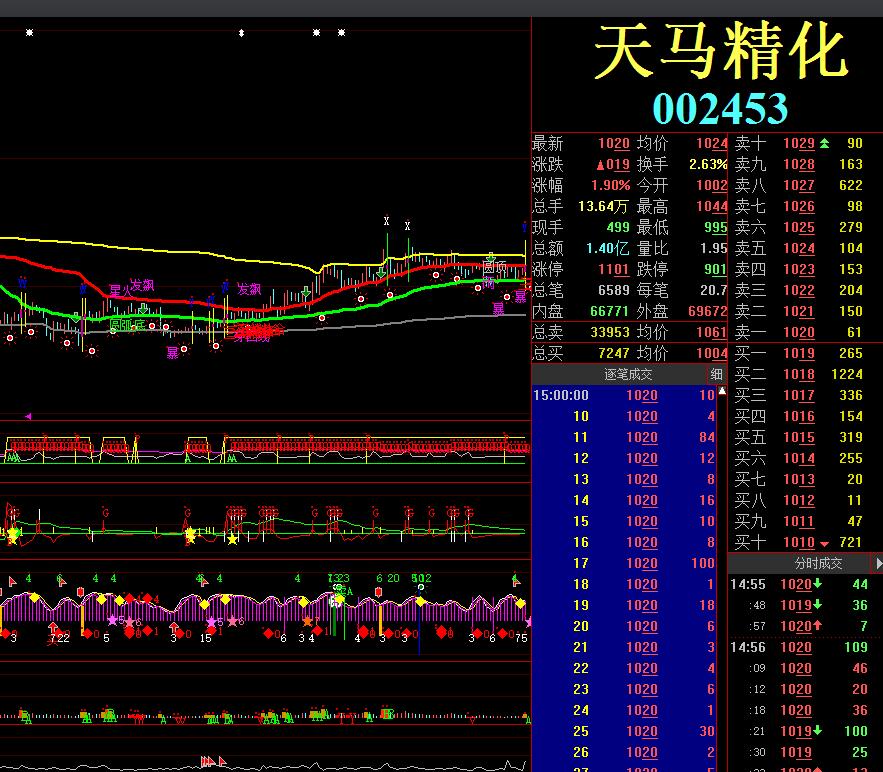Image resolution: width=883 pixels, height=772 pixels.
Task: Click the 总买 value 7247
Action: coord(613,354)
